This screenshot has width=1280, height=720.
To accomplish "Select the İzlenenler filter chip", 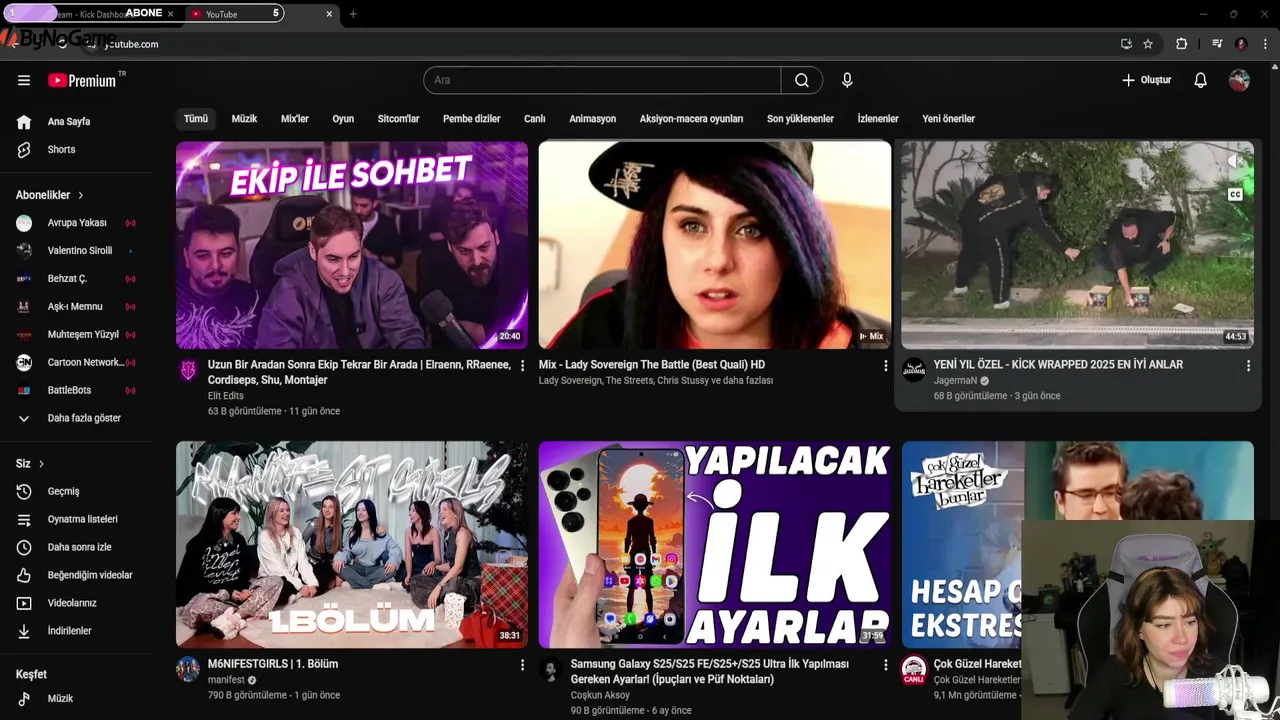I will coord(878,118).
